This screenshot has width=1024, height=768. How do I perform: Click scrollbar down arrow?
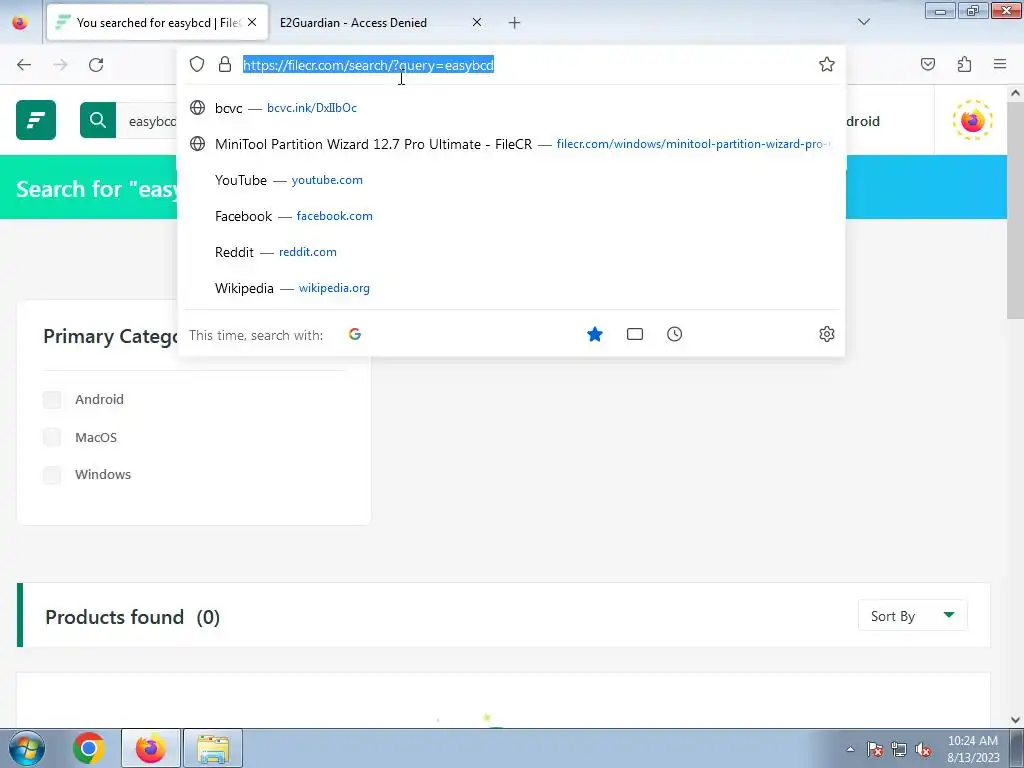tap(1015, 720)
